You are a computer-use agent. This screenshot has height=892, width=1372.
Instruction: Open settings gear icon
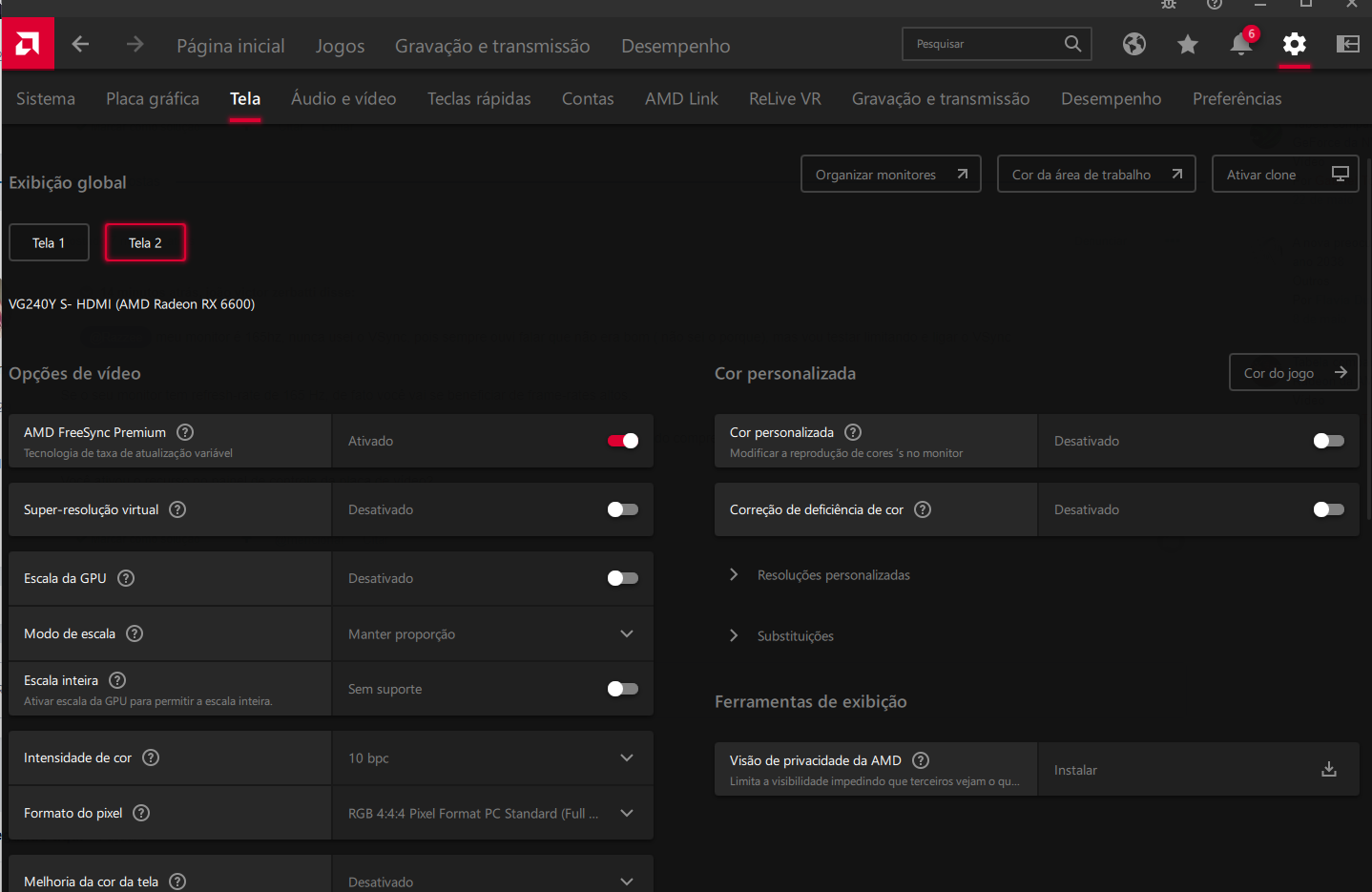pos(1295,44)
